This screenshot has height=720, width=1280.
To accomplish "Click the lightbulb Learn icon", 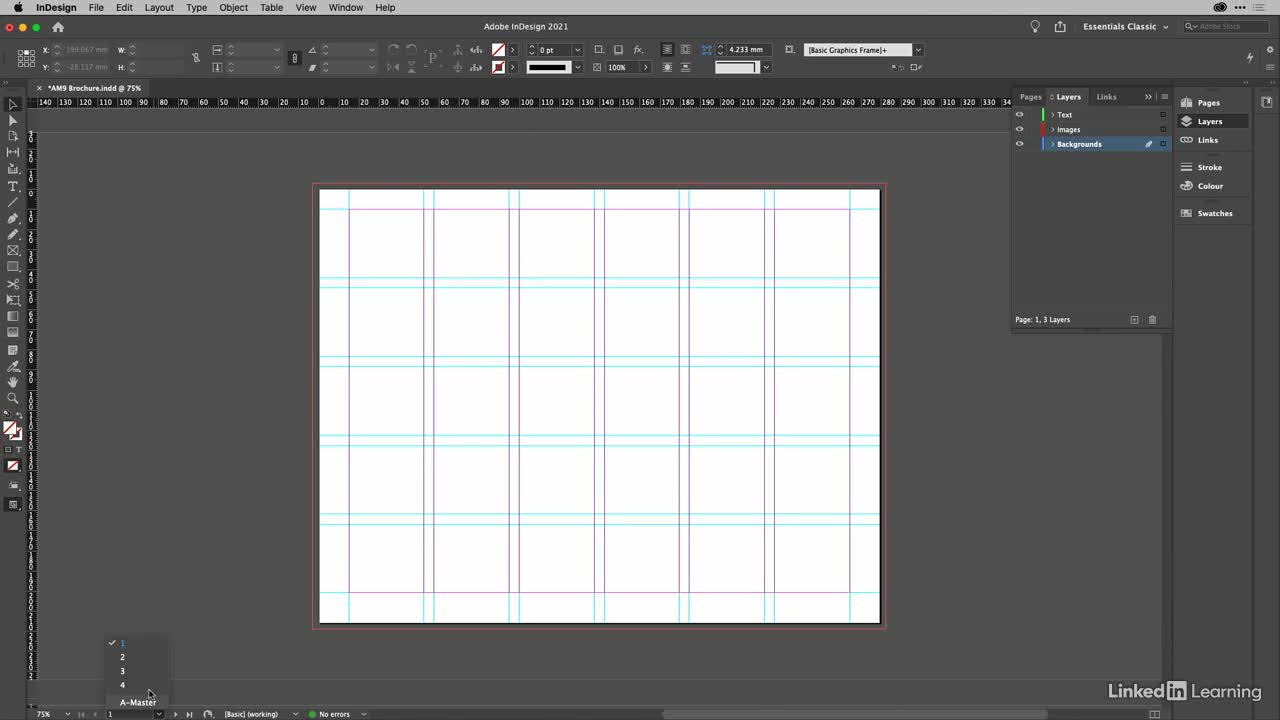I will coord(1035,27).
